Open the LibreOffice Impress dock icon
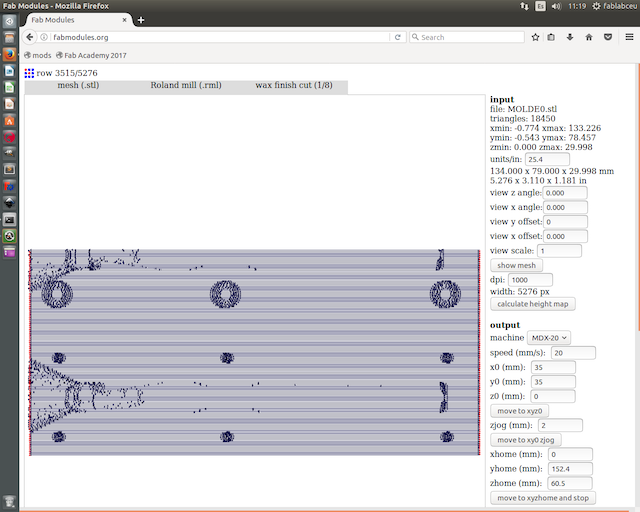 point(9,104)
